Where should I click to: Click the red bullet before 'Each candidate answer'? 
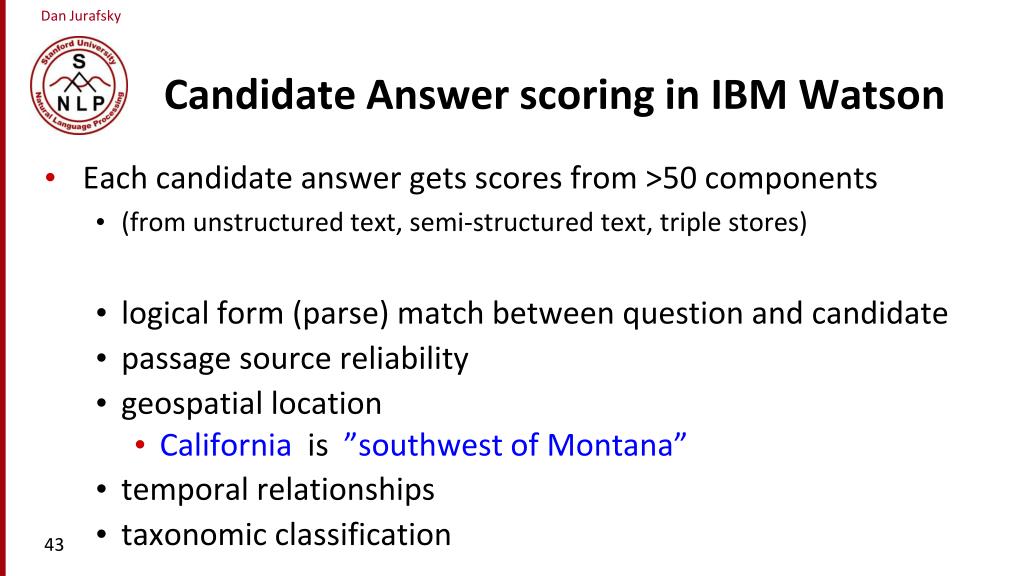[x=50, y=178]
